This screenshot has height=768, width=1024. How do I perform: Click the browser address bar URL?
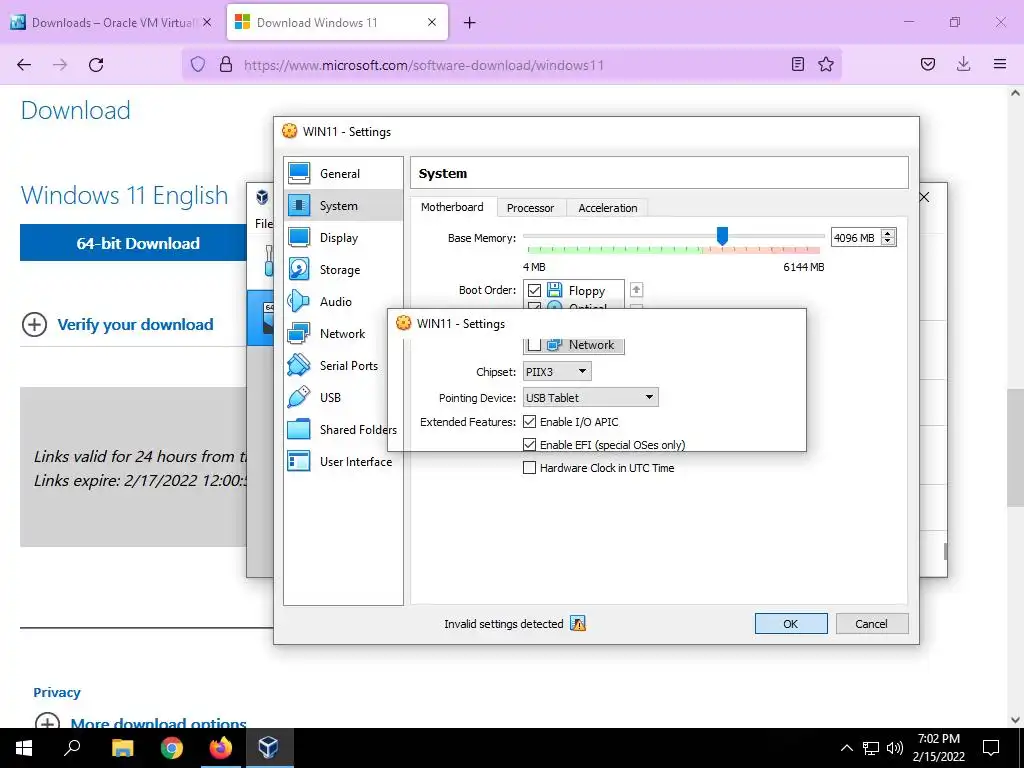(424, 65)
